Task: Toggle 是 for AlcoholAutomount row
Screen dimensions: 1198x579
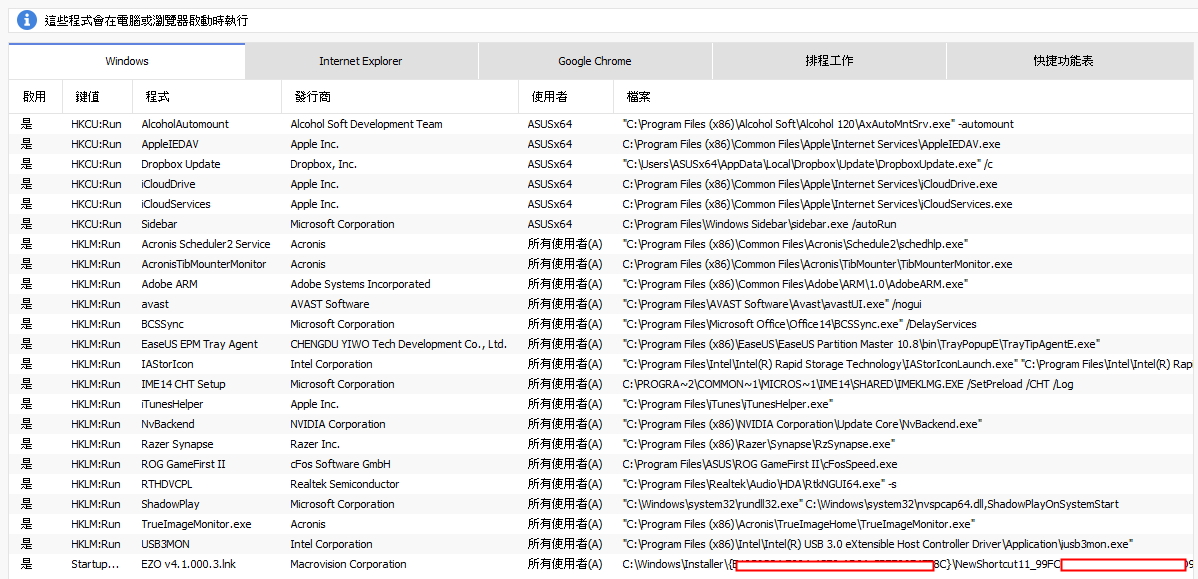Action: click(x=27, y=124)
